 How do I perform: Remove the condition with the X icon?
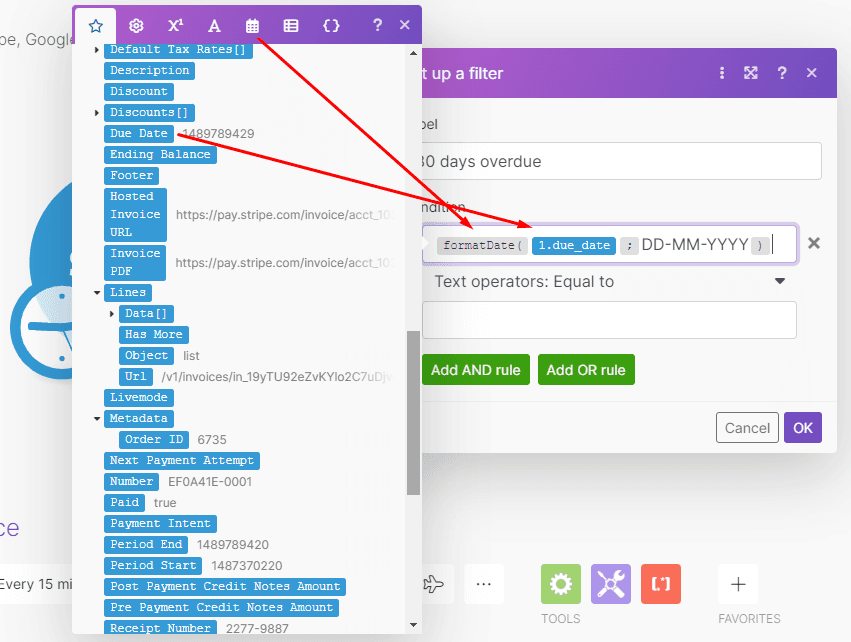coord(814,243)
